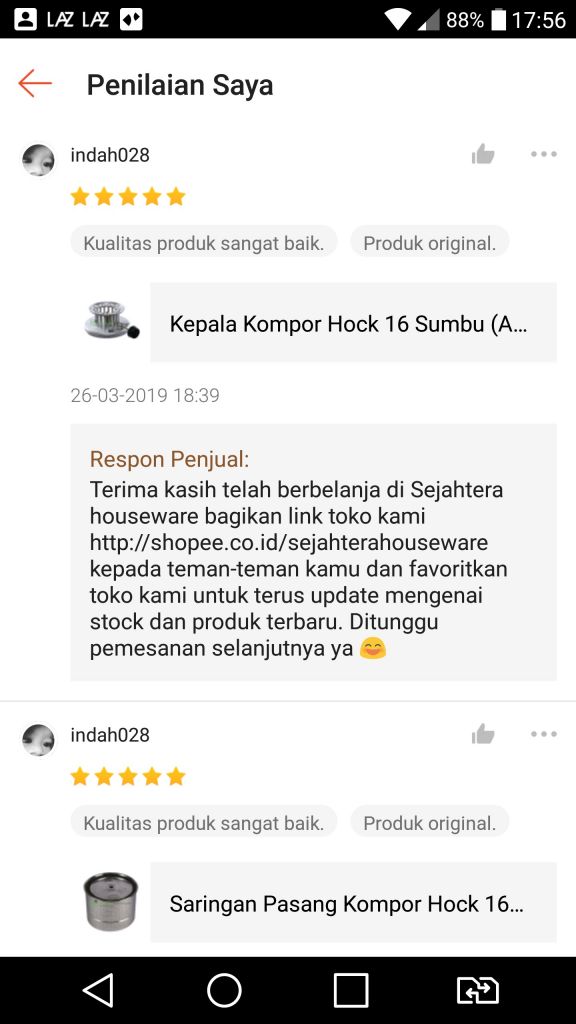This screenshot has width=576, height=1024.
Task: Tap Android home circle button
Action: point(224,990)
